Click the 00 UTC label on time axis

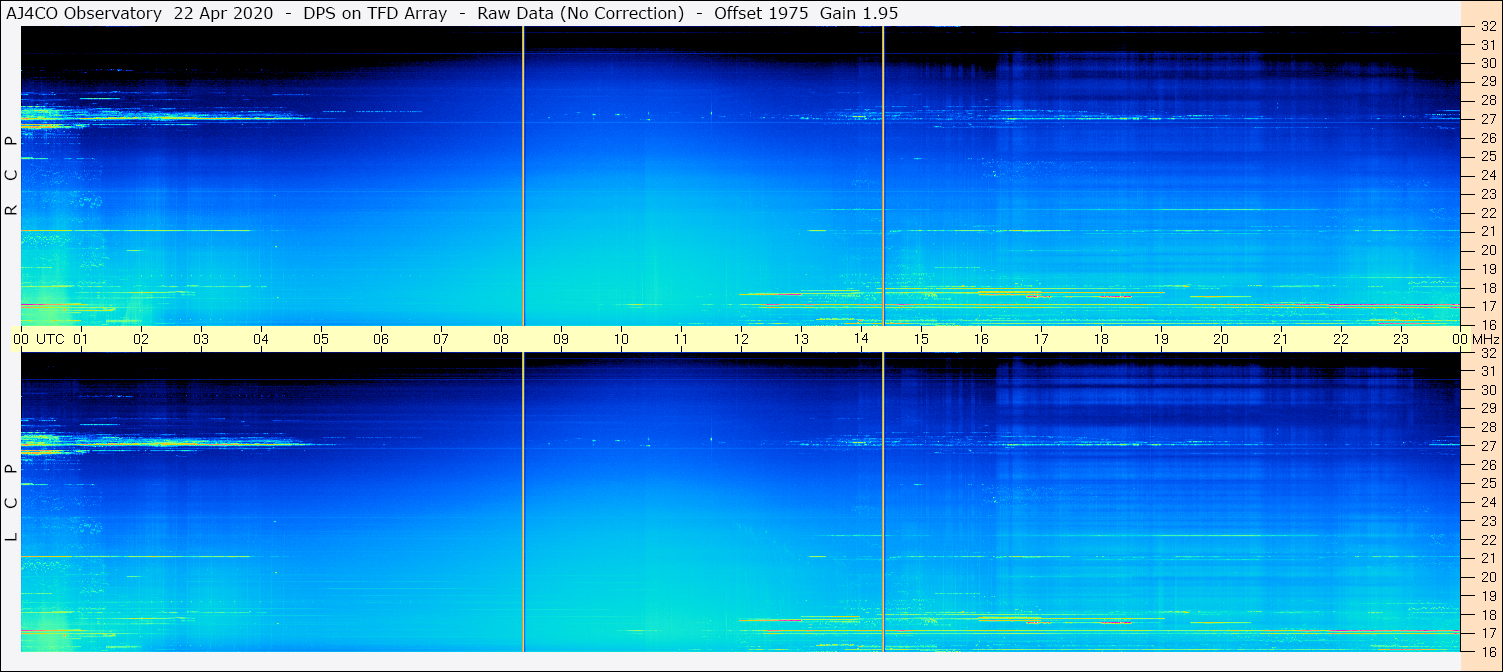39,339
